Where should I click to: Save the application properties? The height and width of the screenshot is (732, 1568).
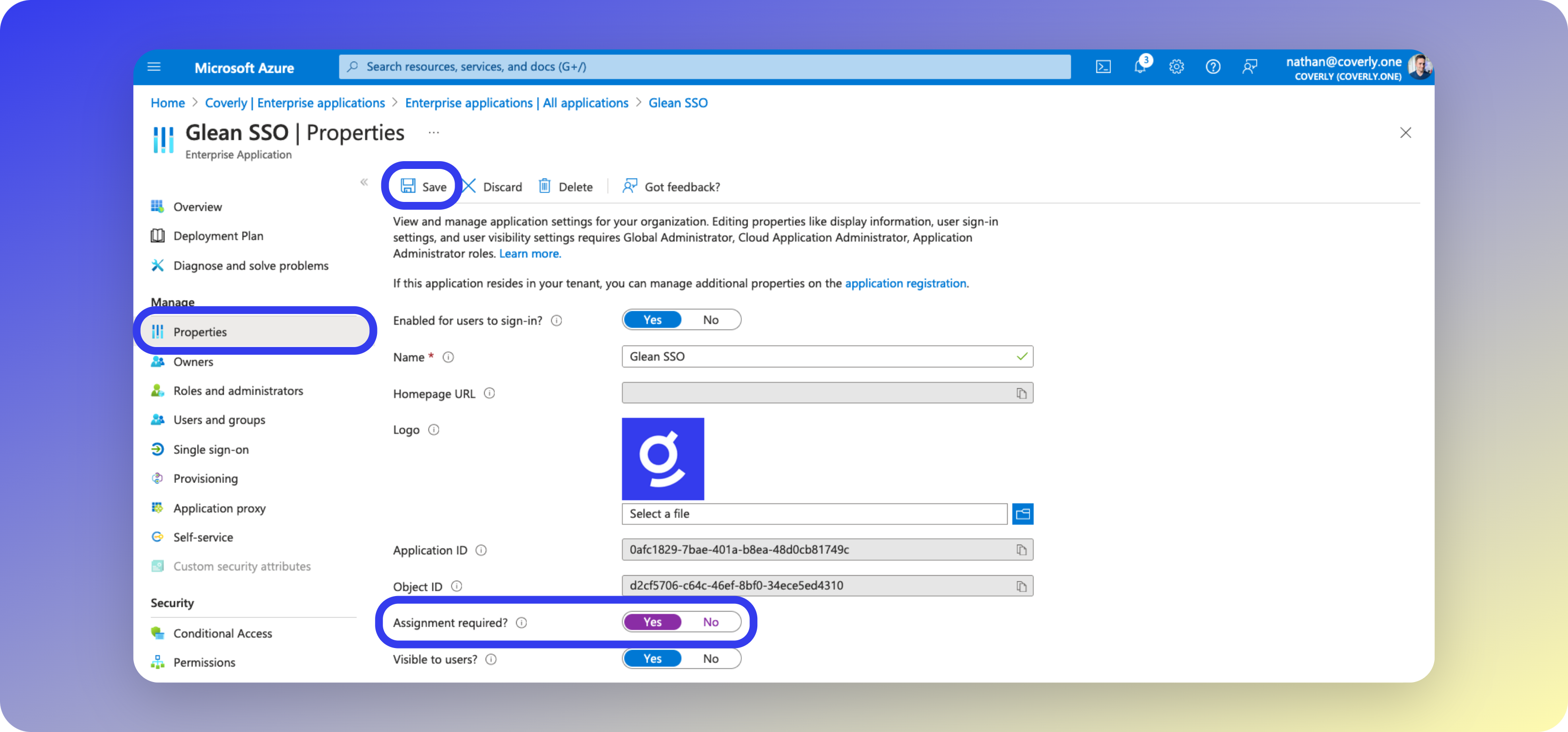pos(423,186)
